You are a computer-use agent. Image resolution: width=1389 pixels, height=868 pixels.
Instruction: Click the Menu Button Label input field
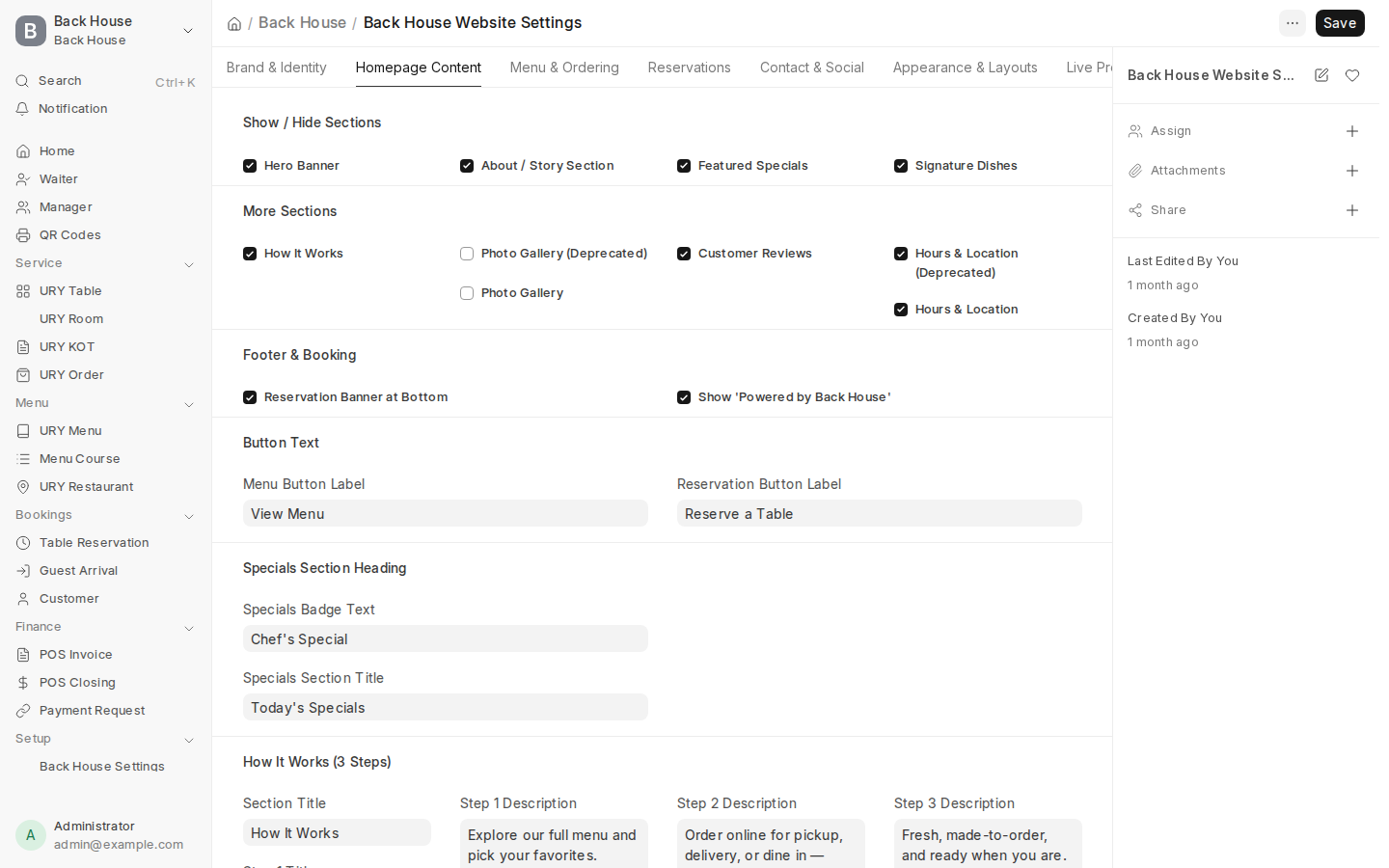446,513
